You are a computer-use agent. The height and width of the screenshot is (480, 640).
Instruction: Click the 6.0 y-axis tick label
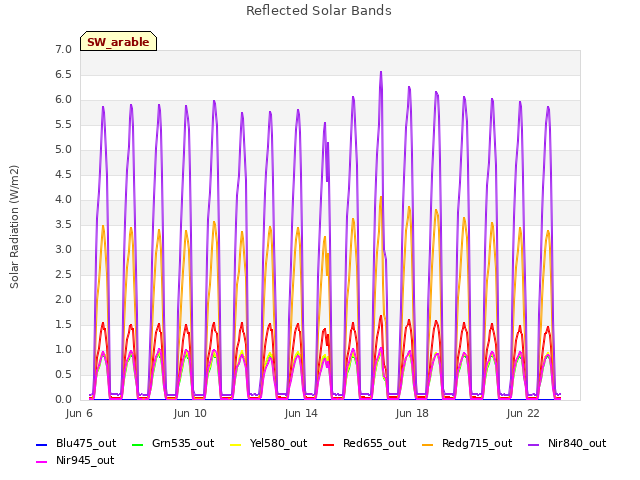(63, 100)
